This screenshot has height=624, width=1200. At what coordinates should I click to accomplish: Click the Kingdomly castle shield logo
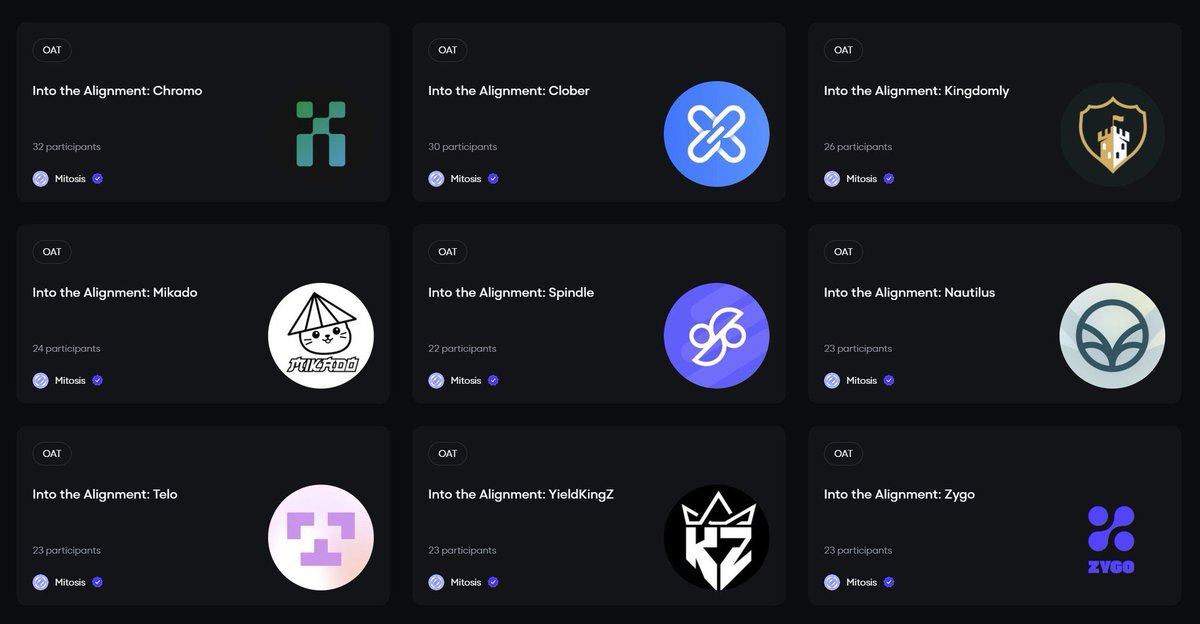click(x=1112, y=134)
